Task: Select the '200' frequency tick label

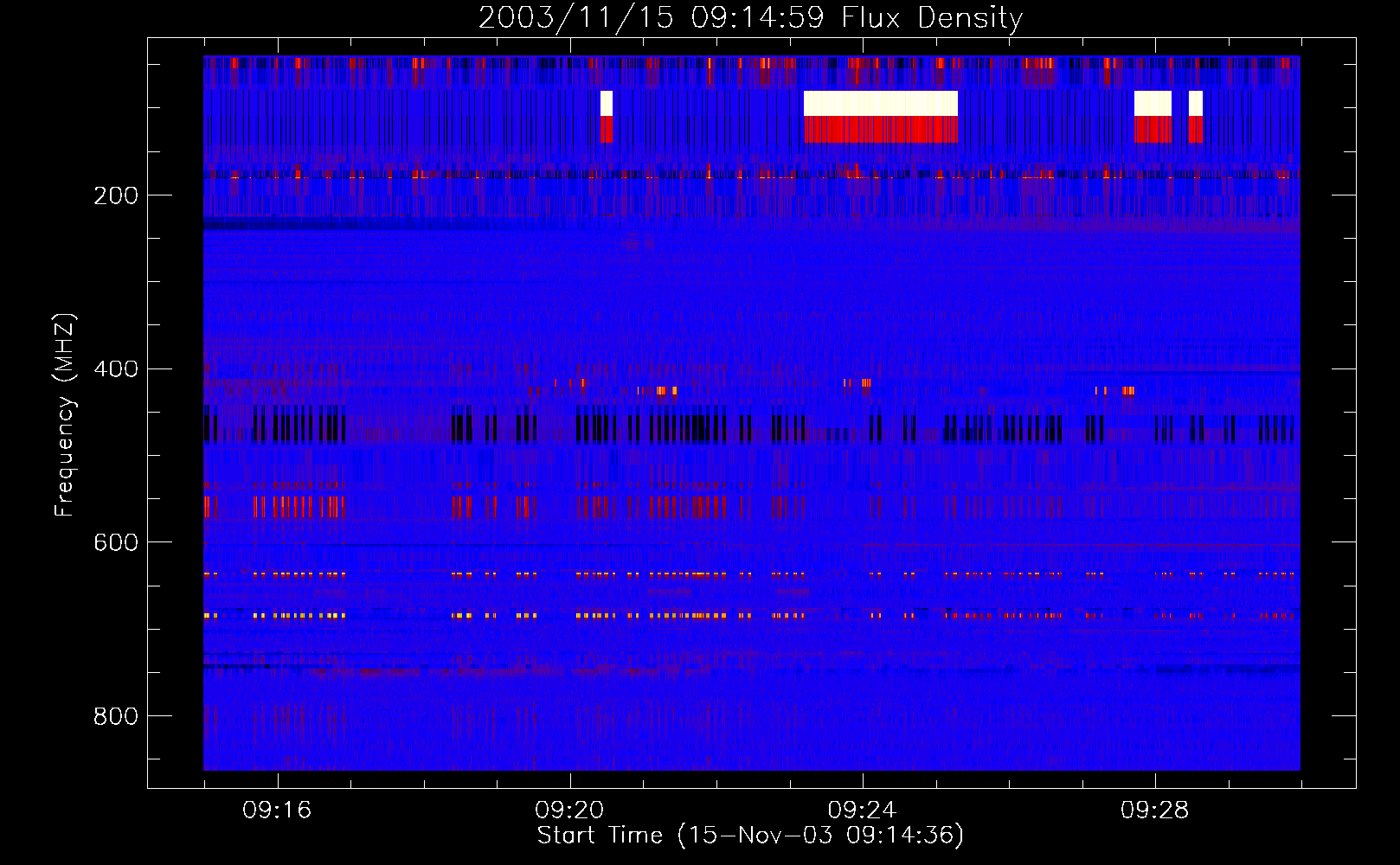Action: point(116,195)
